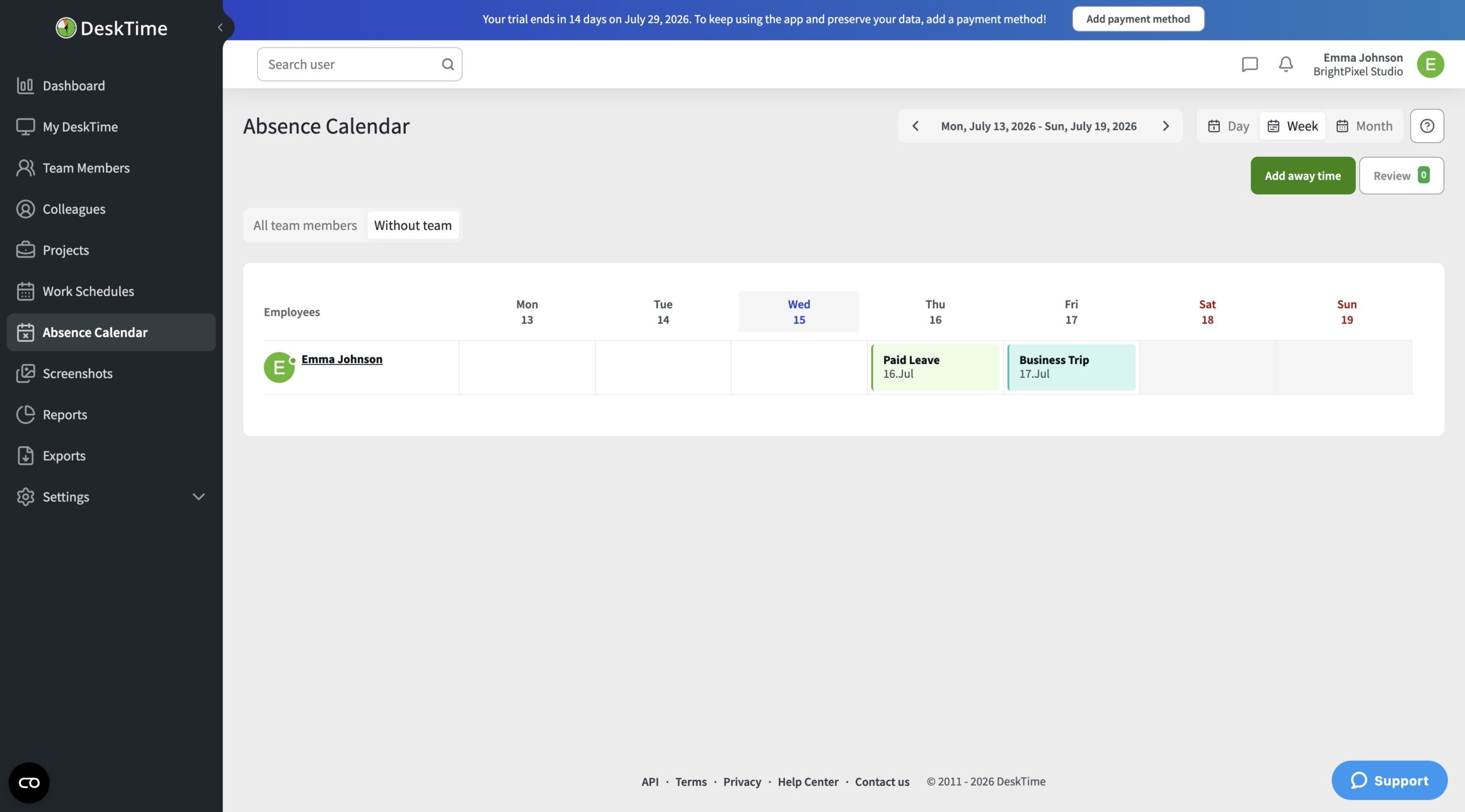Viewport: 1465px width, 812px height.
Task: Open My DeskTime page
Action: tap(111, 127)
